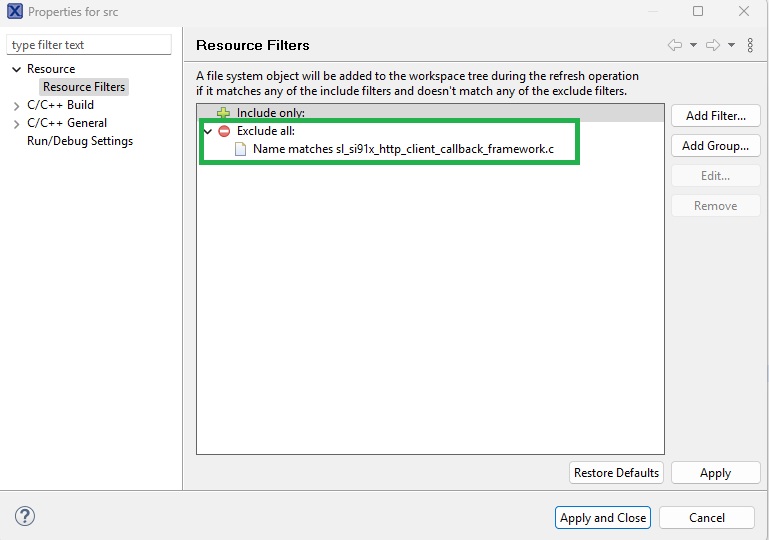Screen dimensions: 769x540
Task: Click the red Exclude all icon
Action: tap(224, 131)
